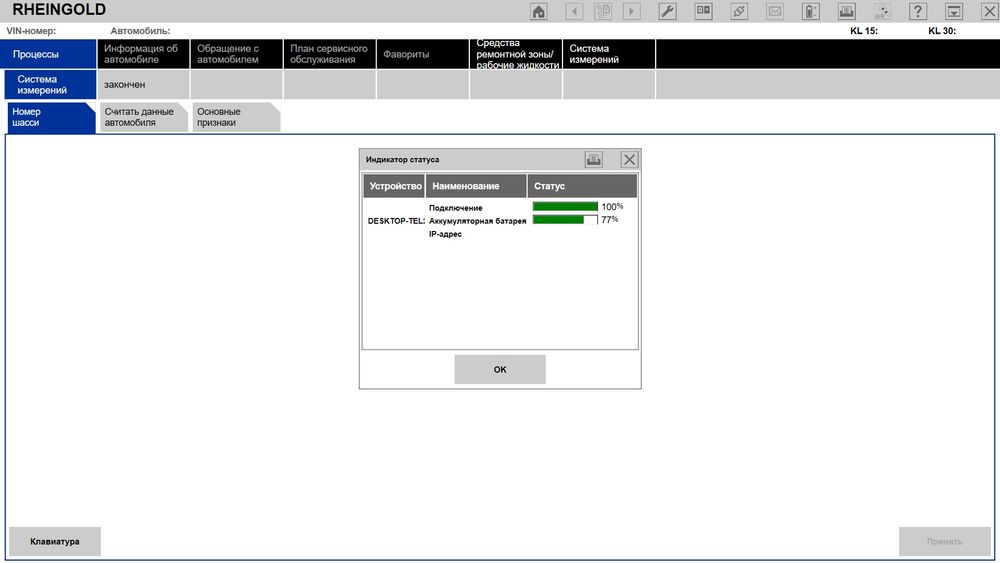This screenshot has height=563, width=1000.
Task: Select the Номер шасси step
Action: [50, 117]
